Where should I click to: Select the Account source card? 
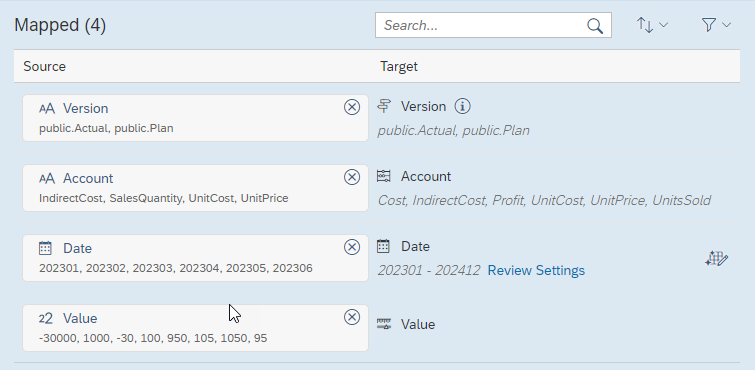coord(195,188)
